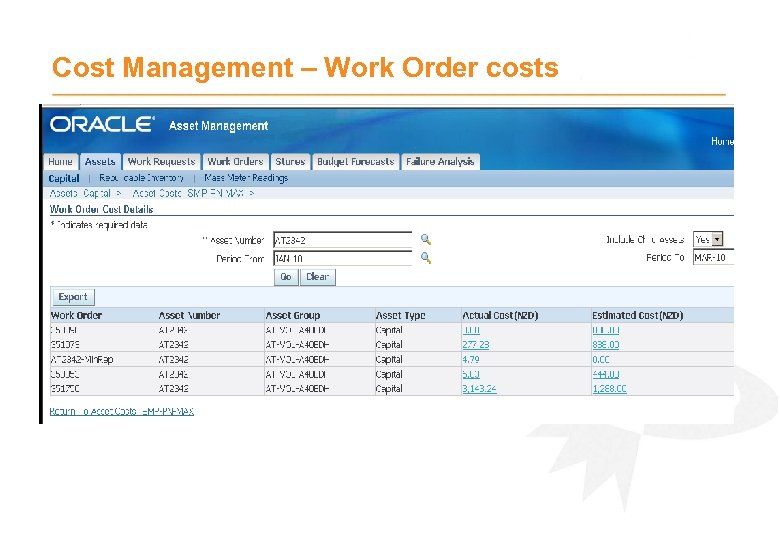This screenshot has height=540, width=780.
Task: Click the Asset Number column header
Action: coord(189,315)
